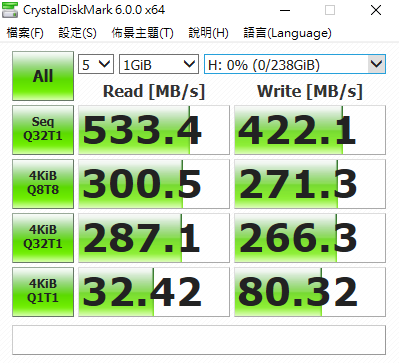The height and width of the screenshot is (363, 399).
Task: Click the Seq write result 422.1
Action: pyautogui.click(x=310, y=130)
